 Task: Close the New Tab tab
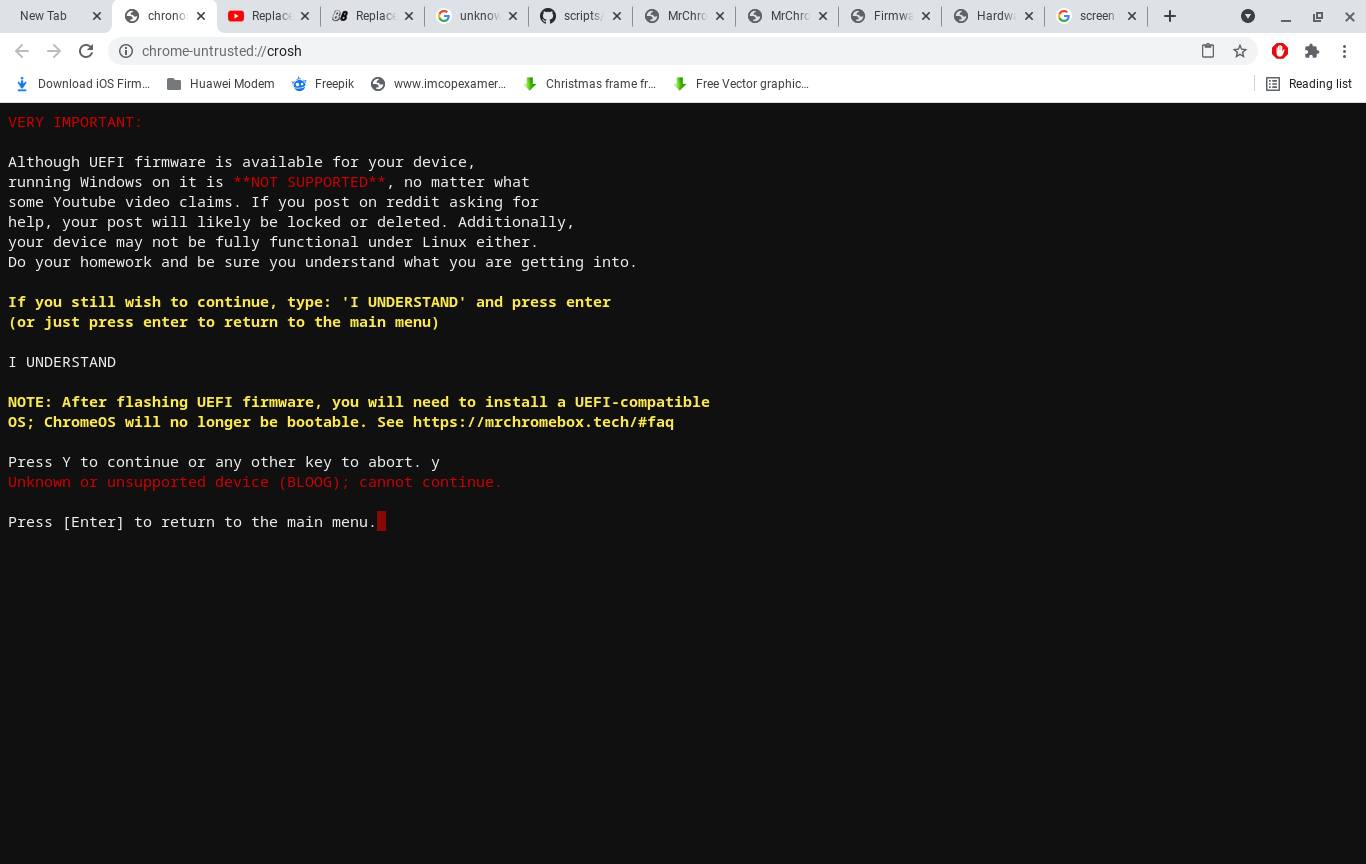click(97, 16)
